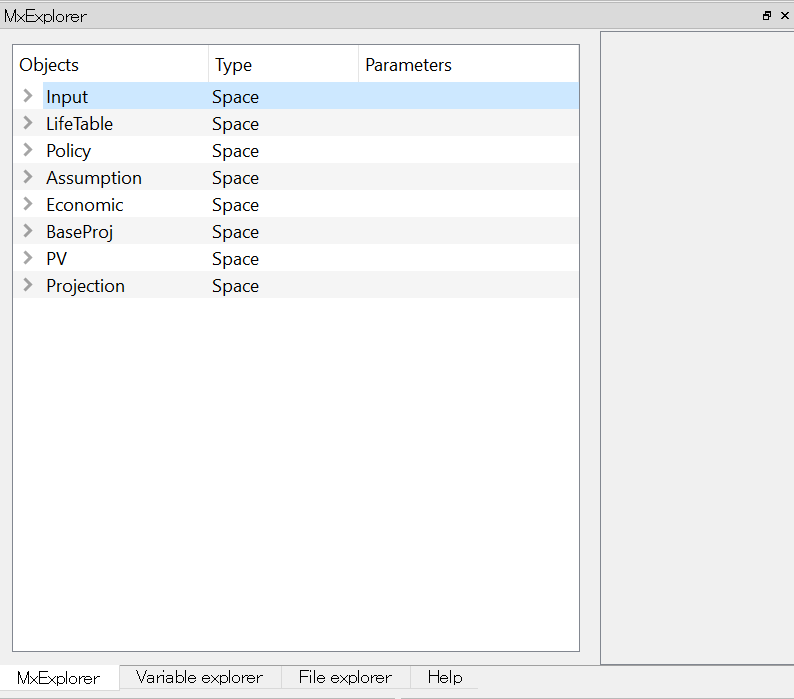
Task: Click the Space type of Policy
Action: [x=235, y=151]
